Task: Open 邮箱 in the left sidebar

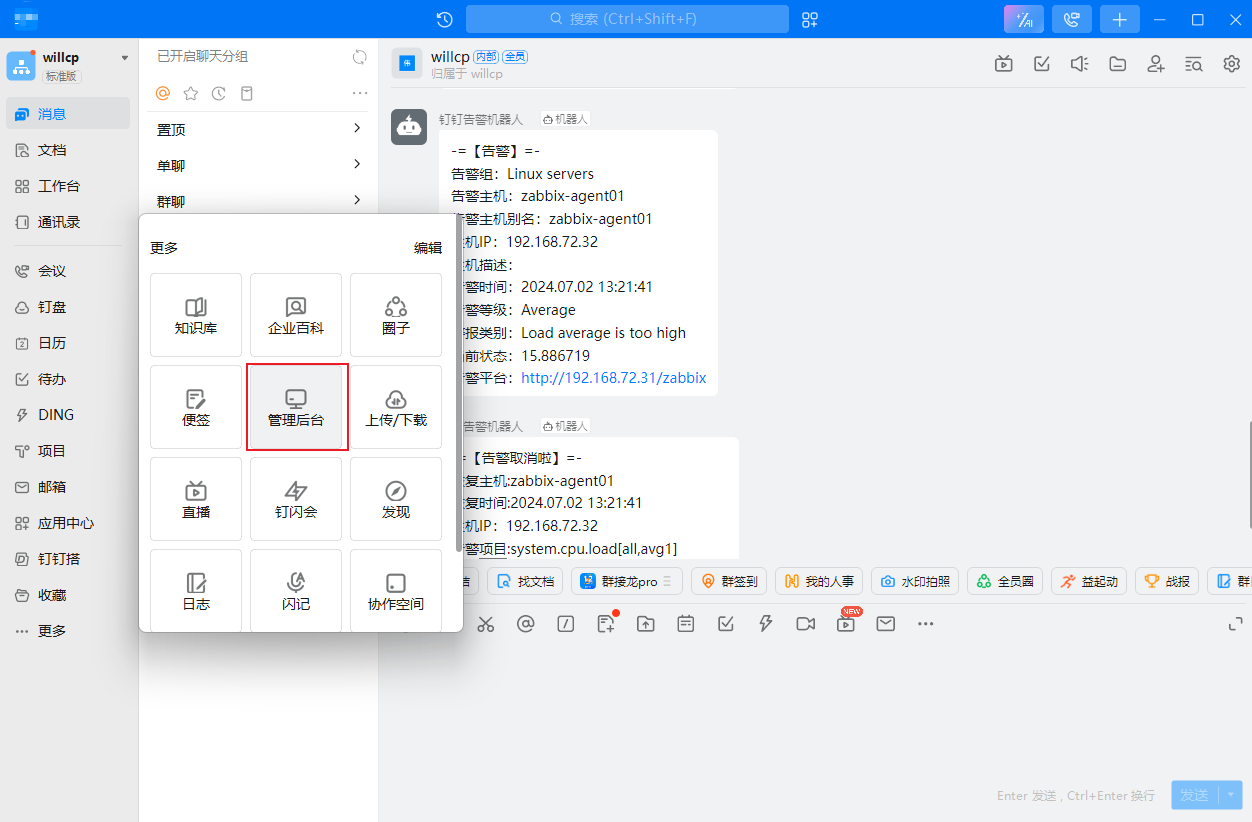Action: tap(68, 487)
